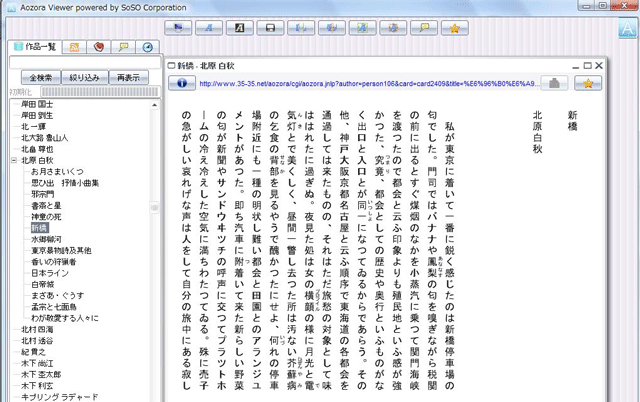Click the star bookmark button in the document window

click(x=588, y=83)
